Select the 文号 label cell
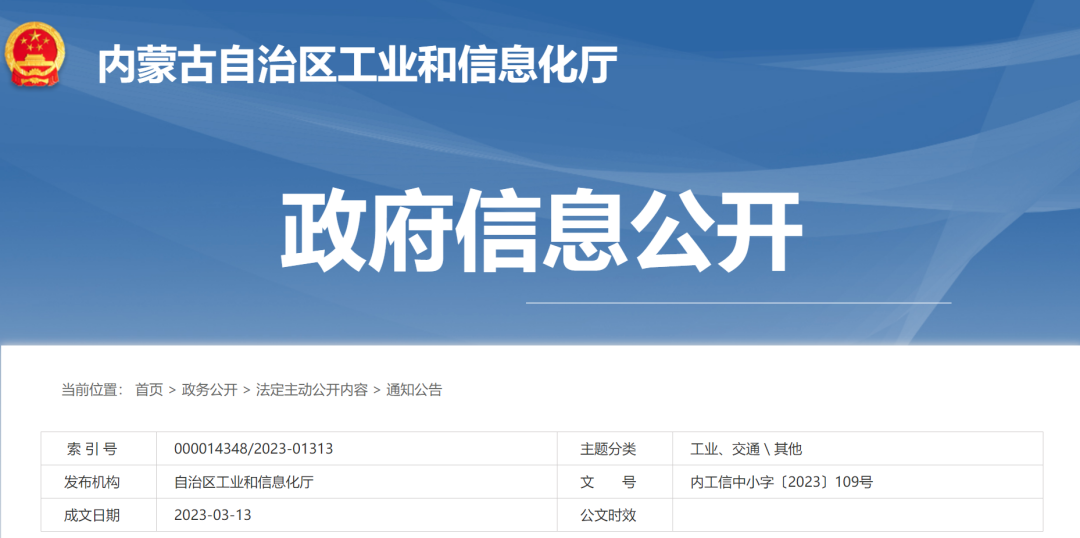Viewport: 1080px width, 538px height. click(615, 482)
